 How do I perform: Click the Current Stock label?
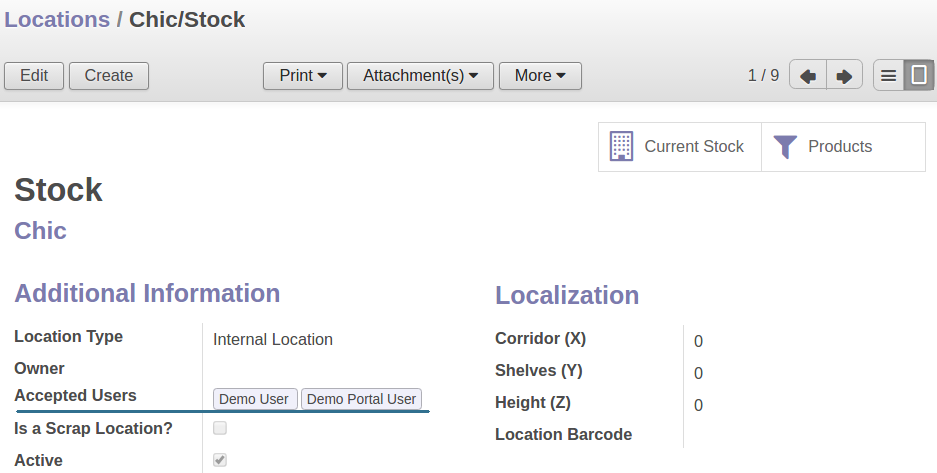pos(694,147)
